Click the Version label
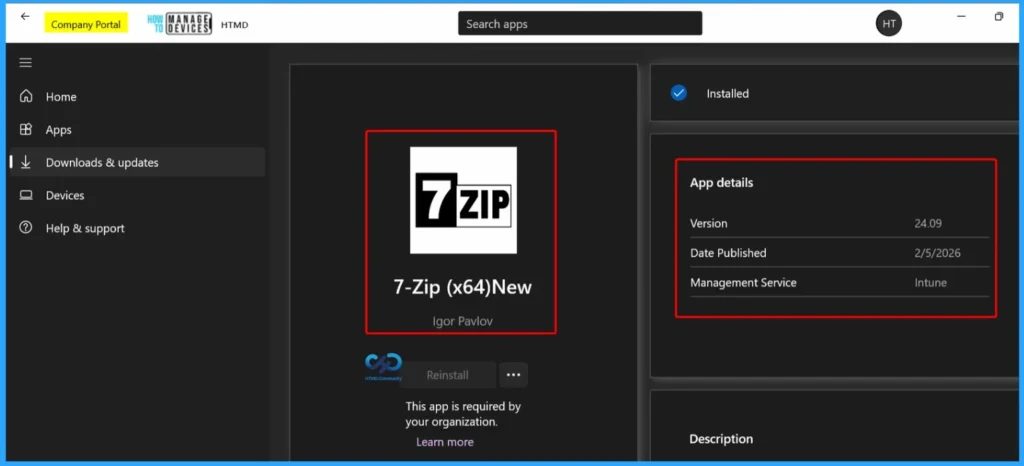1024x466 pixels. tap(709, 223)
